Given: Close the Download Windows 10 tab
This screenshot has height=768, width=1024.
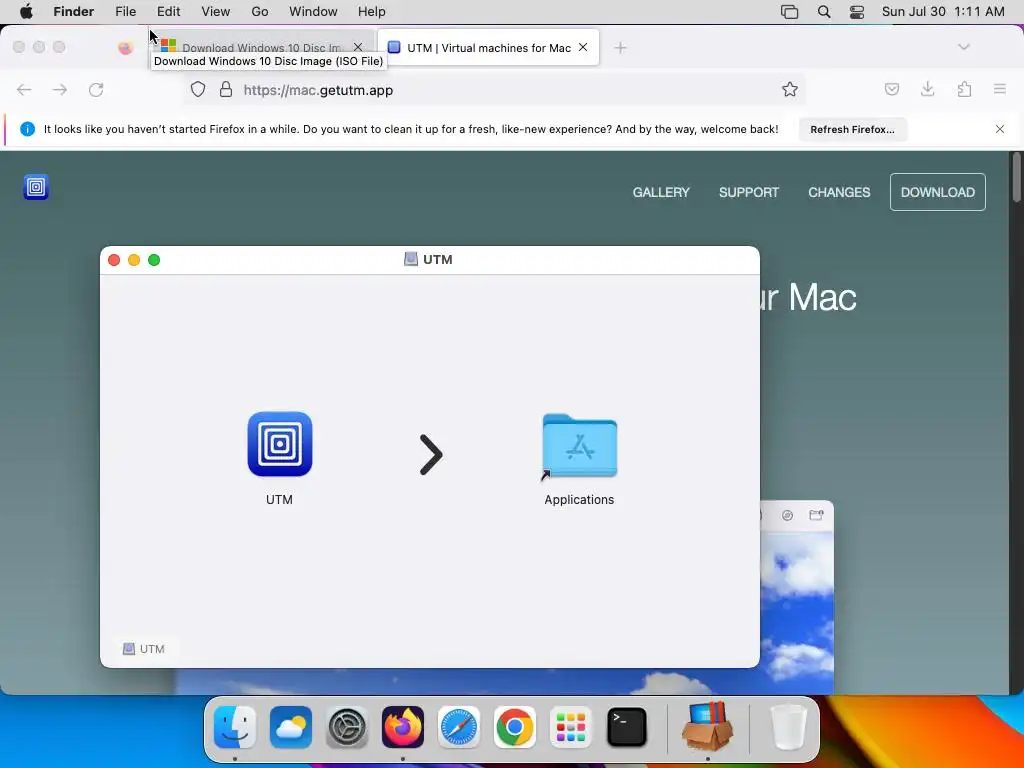Looking at the screenshot, I should 358,47.
